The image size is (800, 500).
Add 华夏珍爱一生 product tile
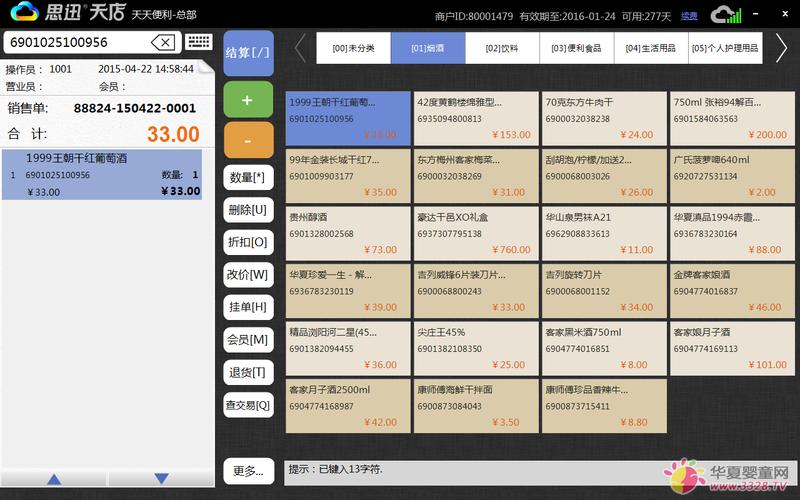(x=348, y=291)
